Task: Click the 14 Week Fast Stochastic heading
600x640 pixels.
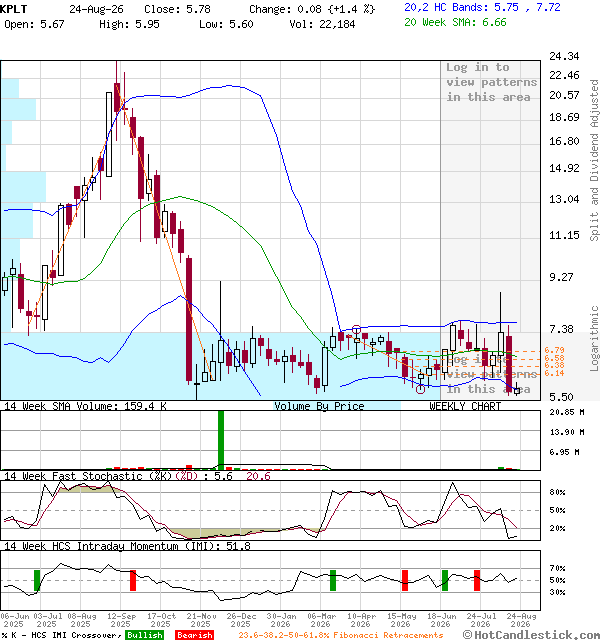Action: tap(137, 476)
